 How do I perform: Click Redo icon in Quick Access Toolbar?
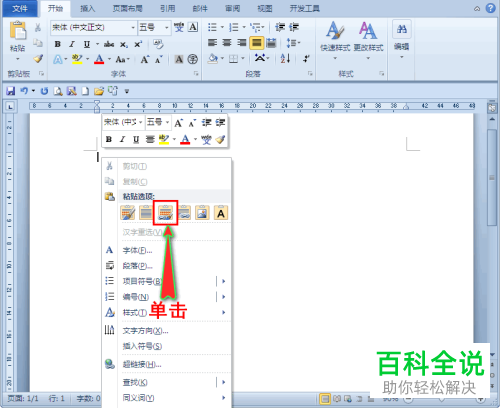coord(44,91)
